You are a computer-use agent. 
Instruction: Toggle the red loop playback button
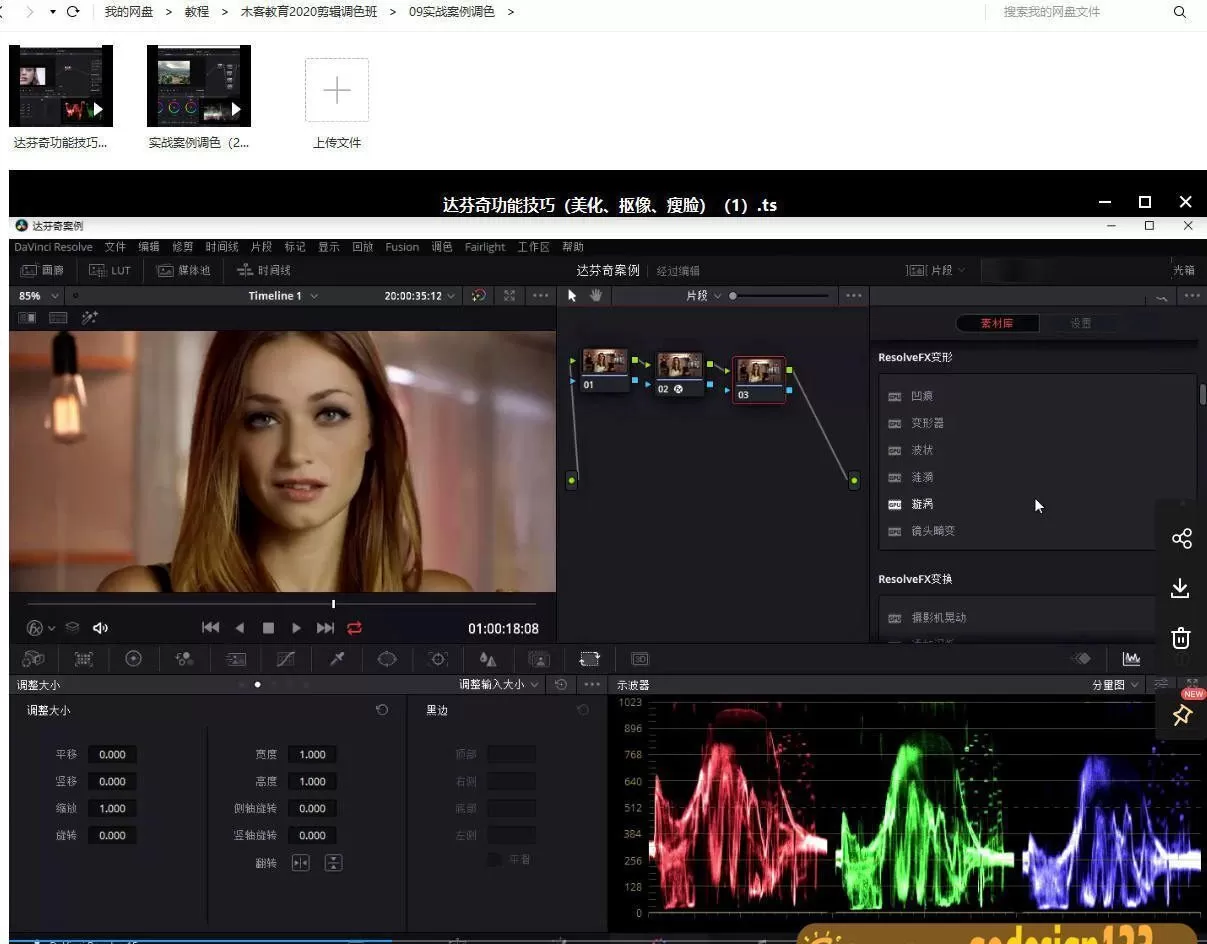pyautogui.click(x=354, y=628)
